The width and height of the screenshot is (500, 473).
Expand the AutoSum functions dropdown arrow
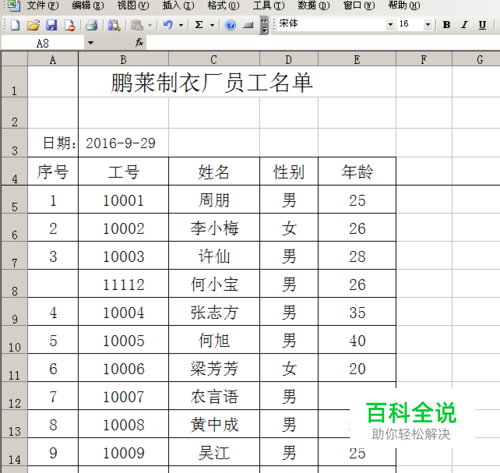pos(212,25)
